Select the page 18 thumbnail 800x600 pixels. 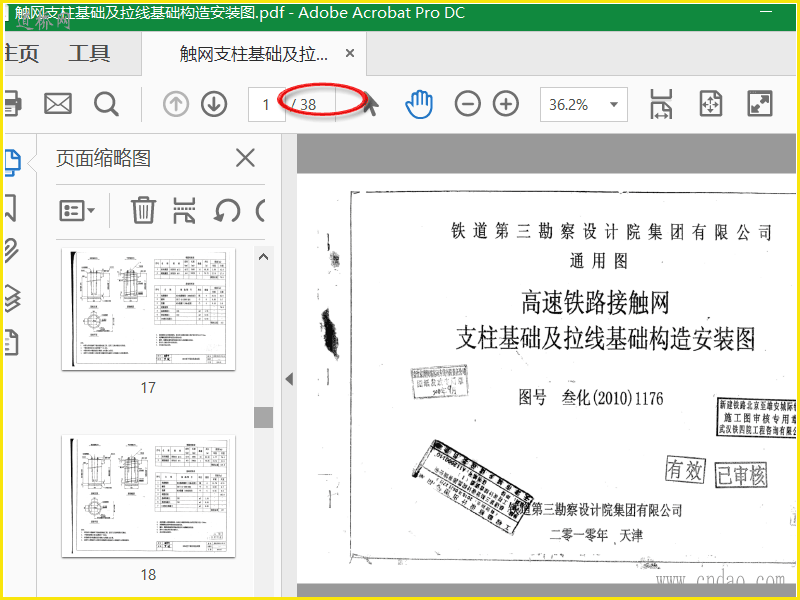tap(148, 496)
